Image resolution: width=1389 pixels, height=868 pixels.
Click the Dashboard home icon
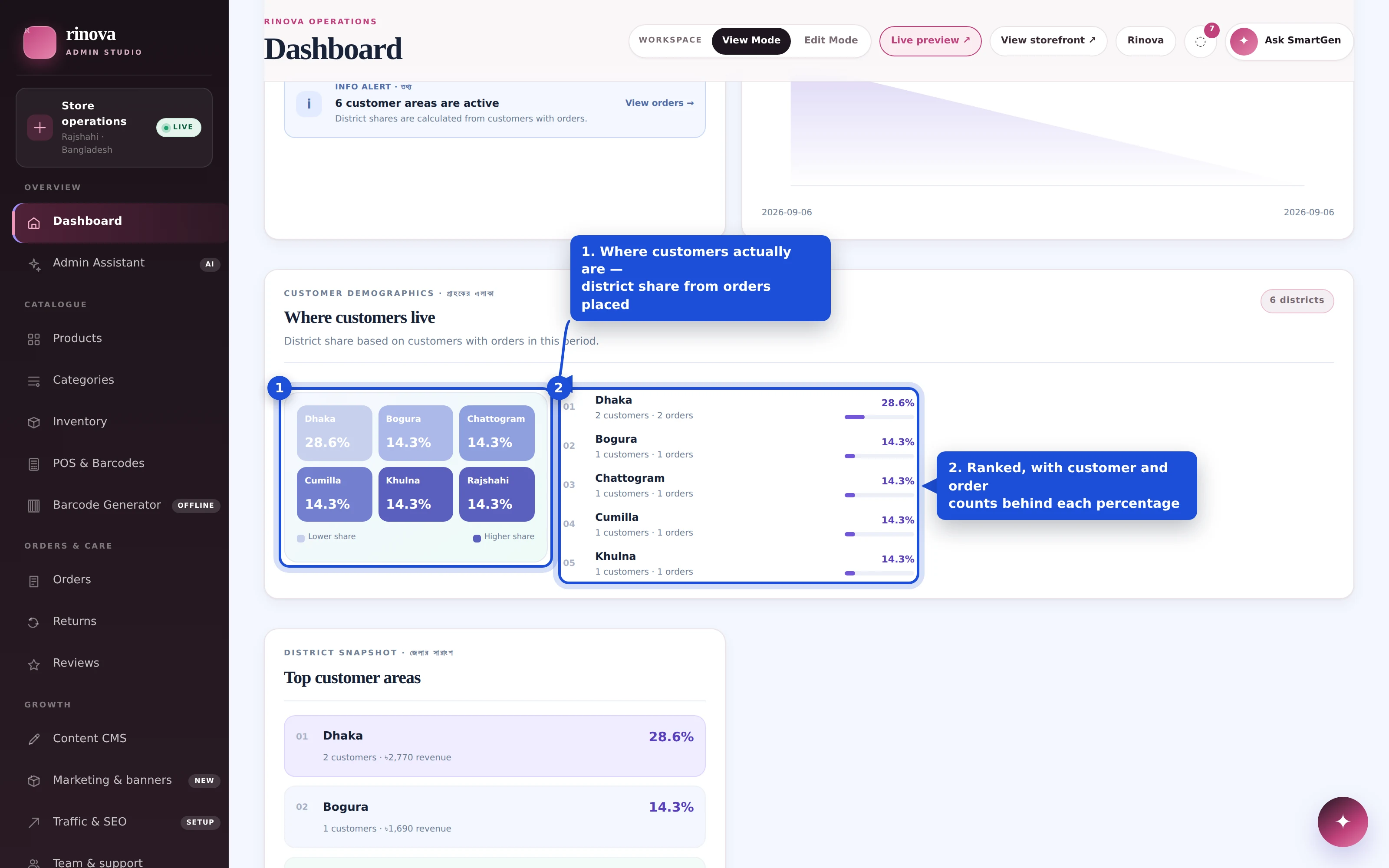34,224
